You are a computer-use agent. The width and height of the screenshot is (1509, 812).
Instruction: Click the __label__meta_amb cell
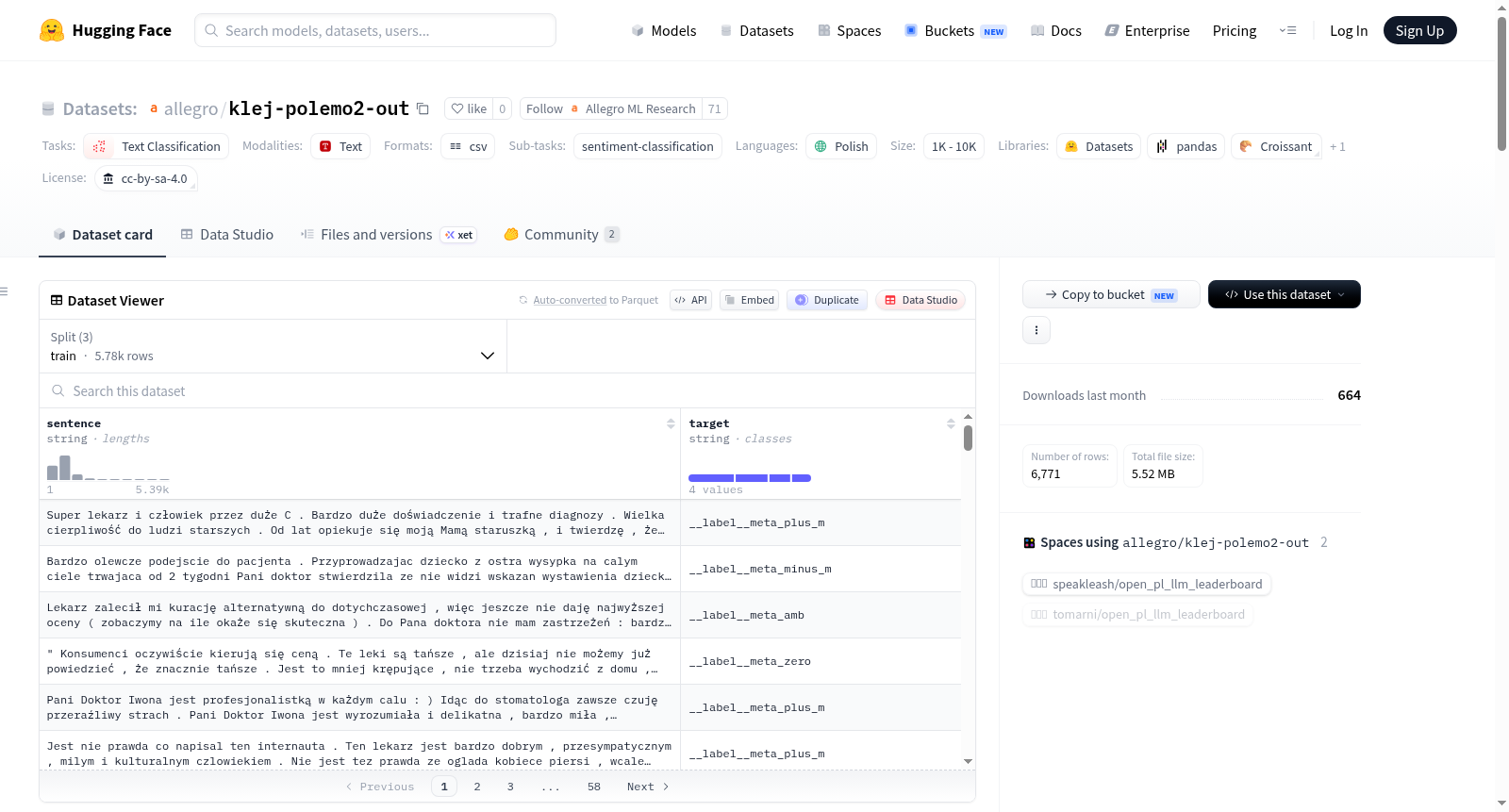tap(821, 615)
